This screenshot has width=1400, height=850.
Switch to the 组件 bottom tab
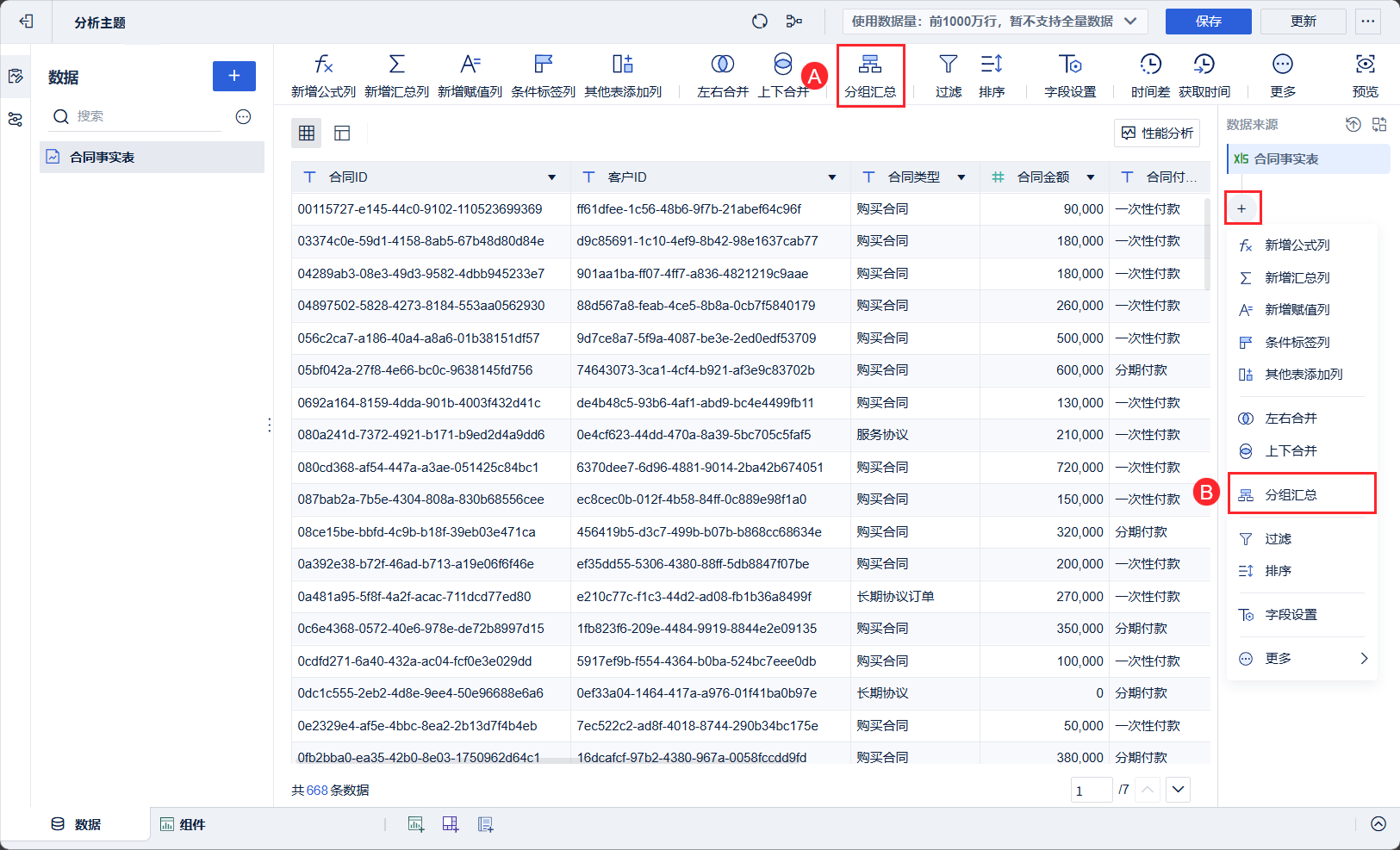click(x=183, y=824)
